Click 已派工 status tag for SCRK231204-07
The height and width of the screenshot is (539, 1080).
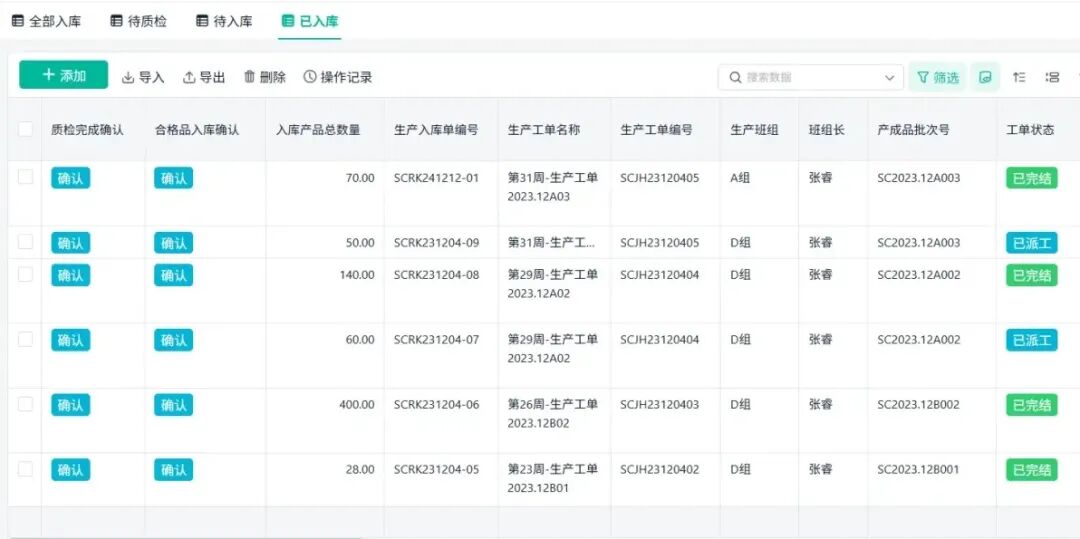tap(1031, 340)
